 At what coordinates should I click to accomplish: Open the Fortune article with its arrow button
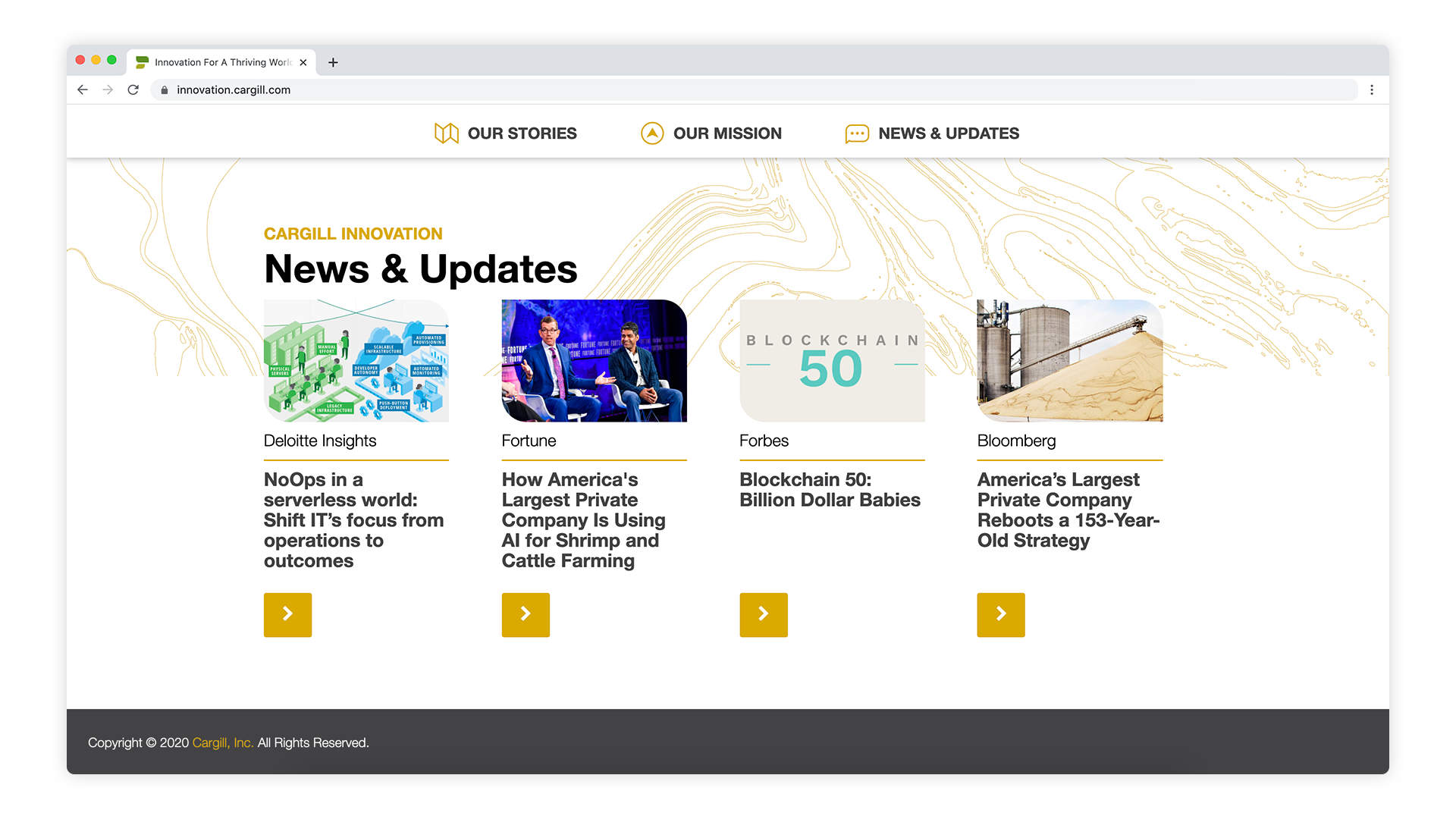point(526,614)
